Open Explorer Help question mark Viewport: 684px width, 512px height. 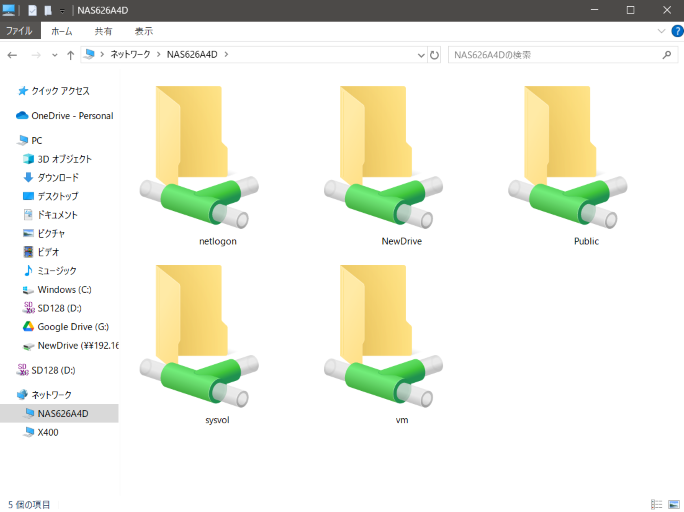pos(677,31)
